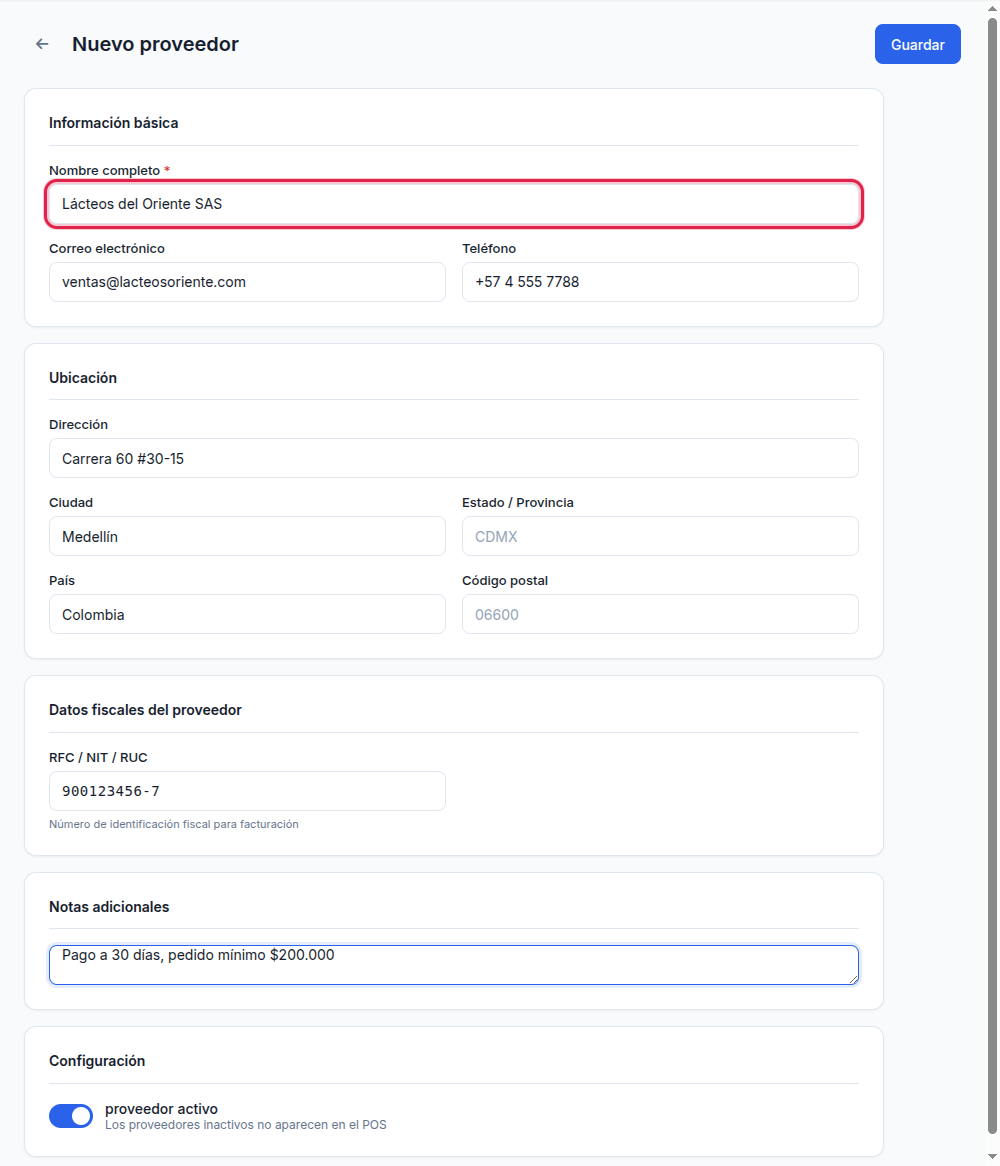Click the Nuevo proveedor heading
The image size is (1000, 1166).
pyautogui.click(x=155, y=45)
